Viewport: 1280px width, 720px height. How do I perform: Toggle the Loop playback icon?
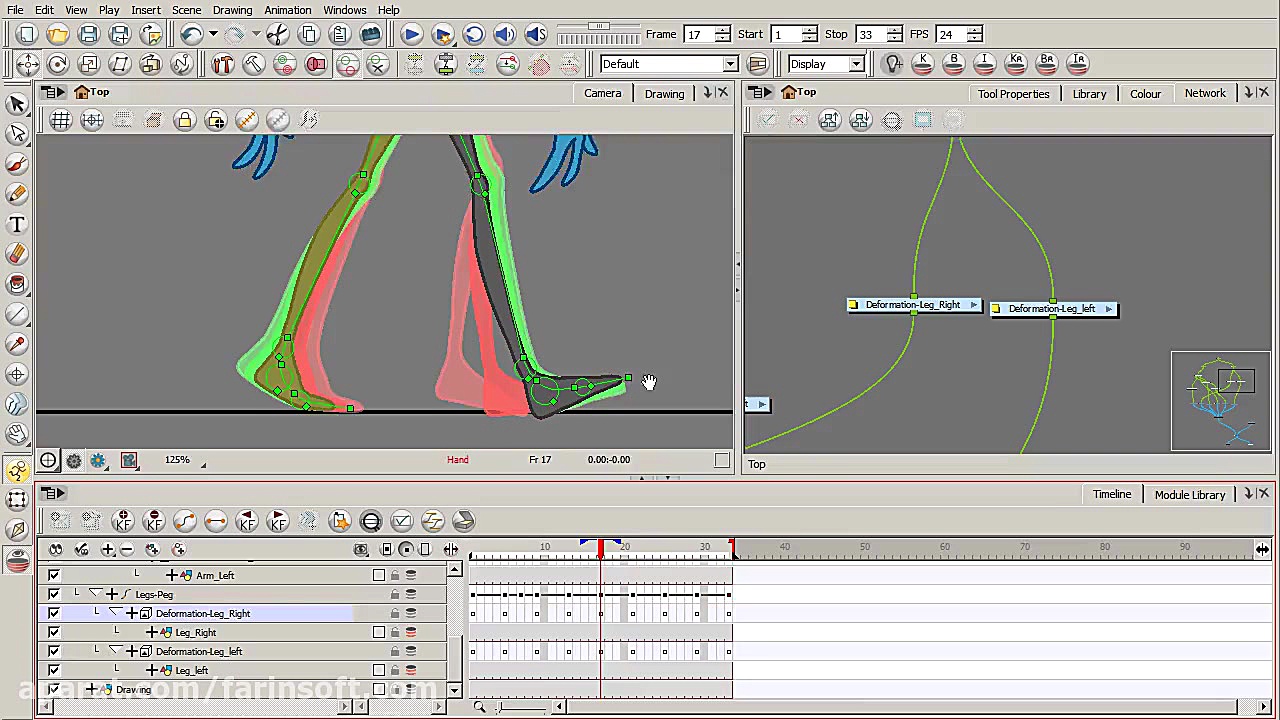(x=474, y=35)
